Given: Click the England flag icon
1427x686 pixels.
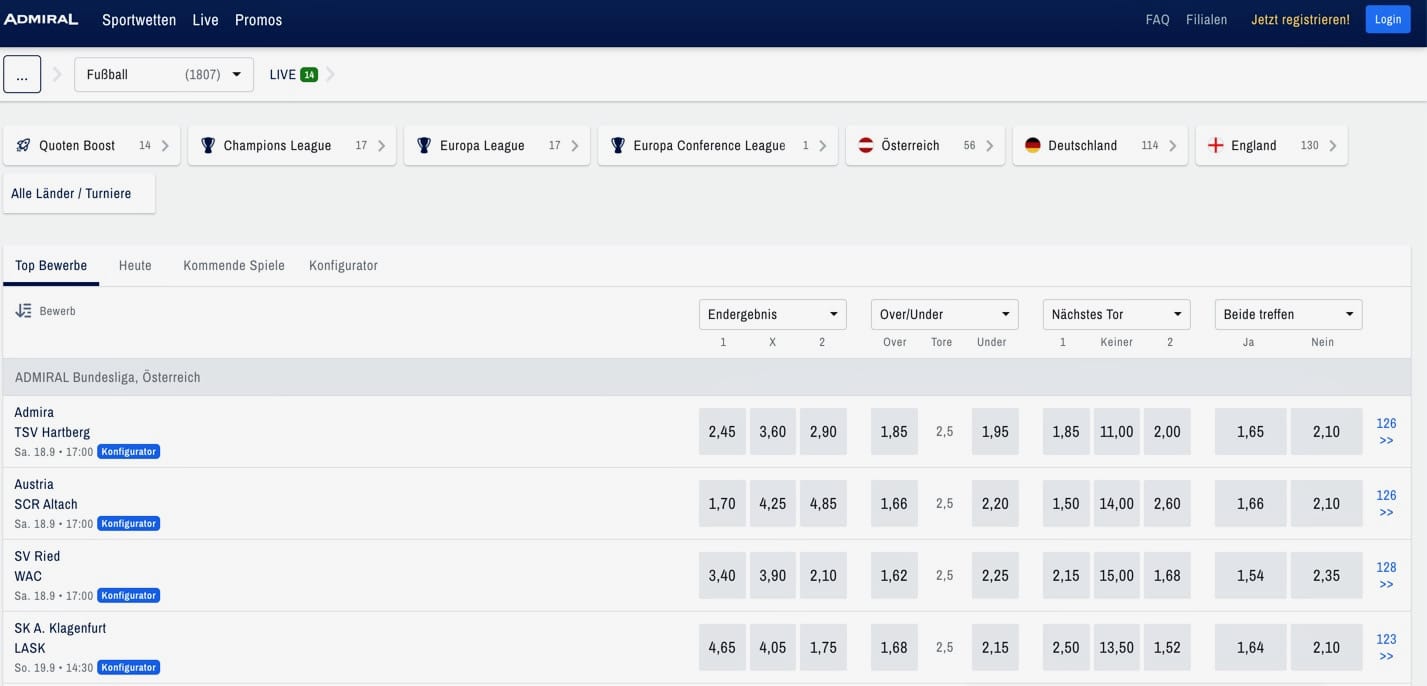Looking at the screenshot, I should tap(1215, 145).
